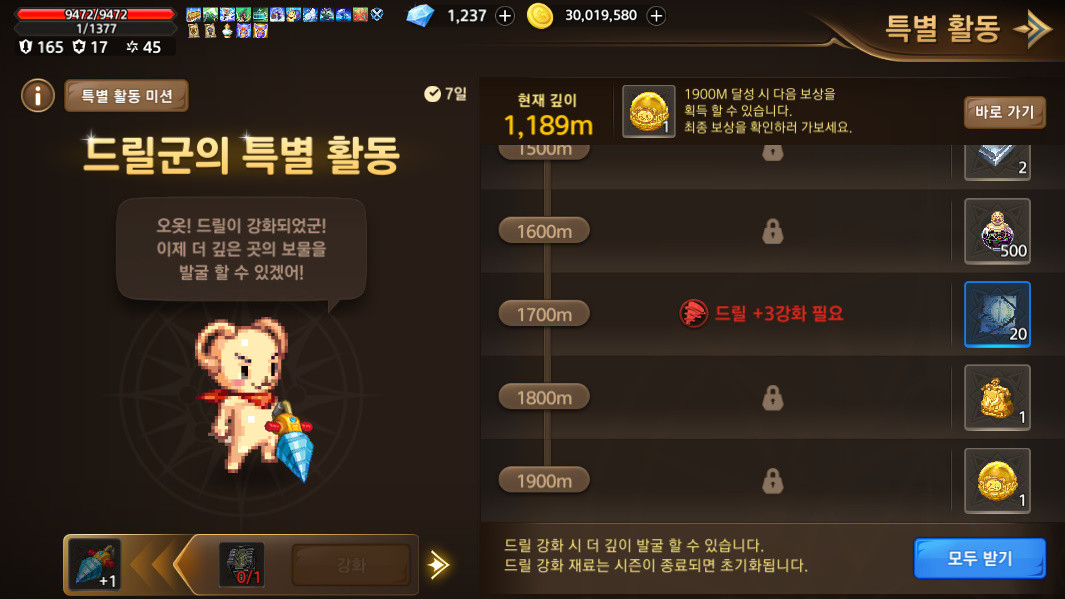Select the 1700m depth marker
This screenshot has width=1065, height=599.
(x=544, y=314)
